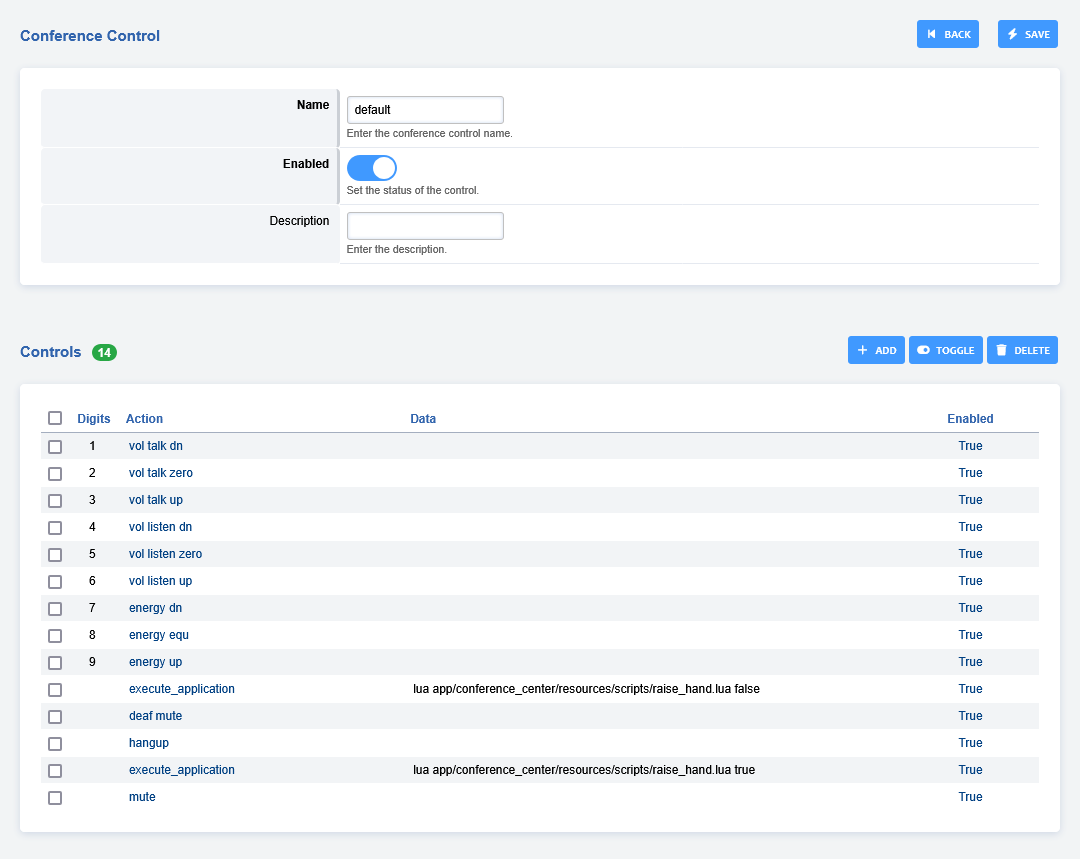Click the Back button with rewind icon
Screen dimensions: 1080x859
[947, 34]
